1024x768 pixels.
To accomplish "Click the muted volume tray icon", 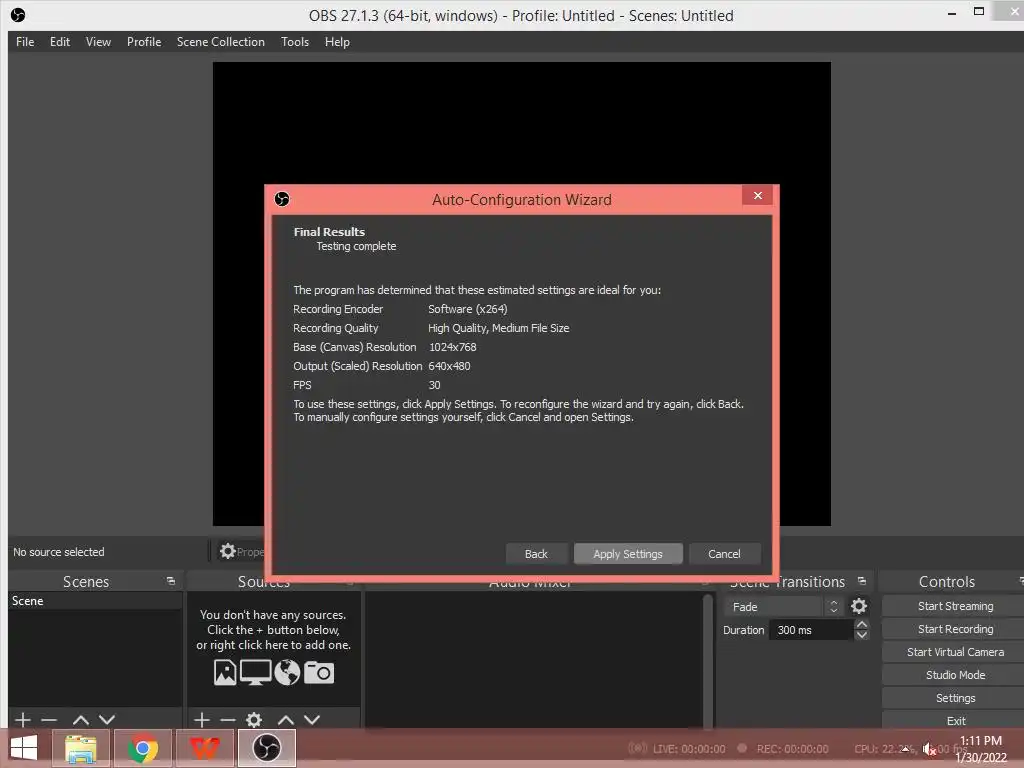I will (x=929, y=749).
